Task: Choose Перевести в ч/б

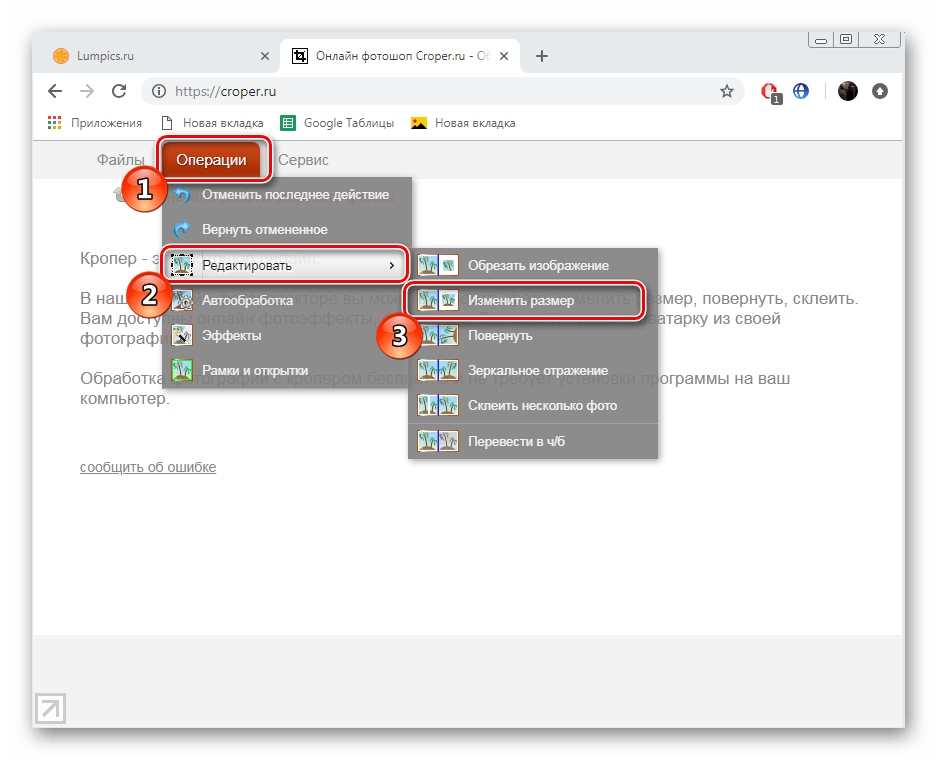Action: click(x=532, y=442)
